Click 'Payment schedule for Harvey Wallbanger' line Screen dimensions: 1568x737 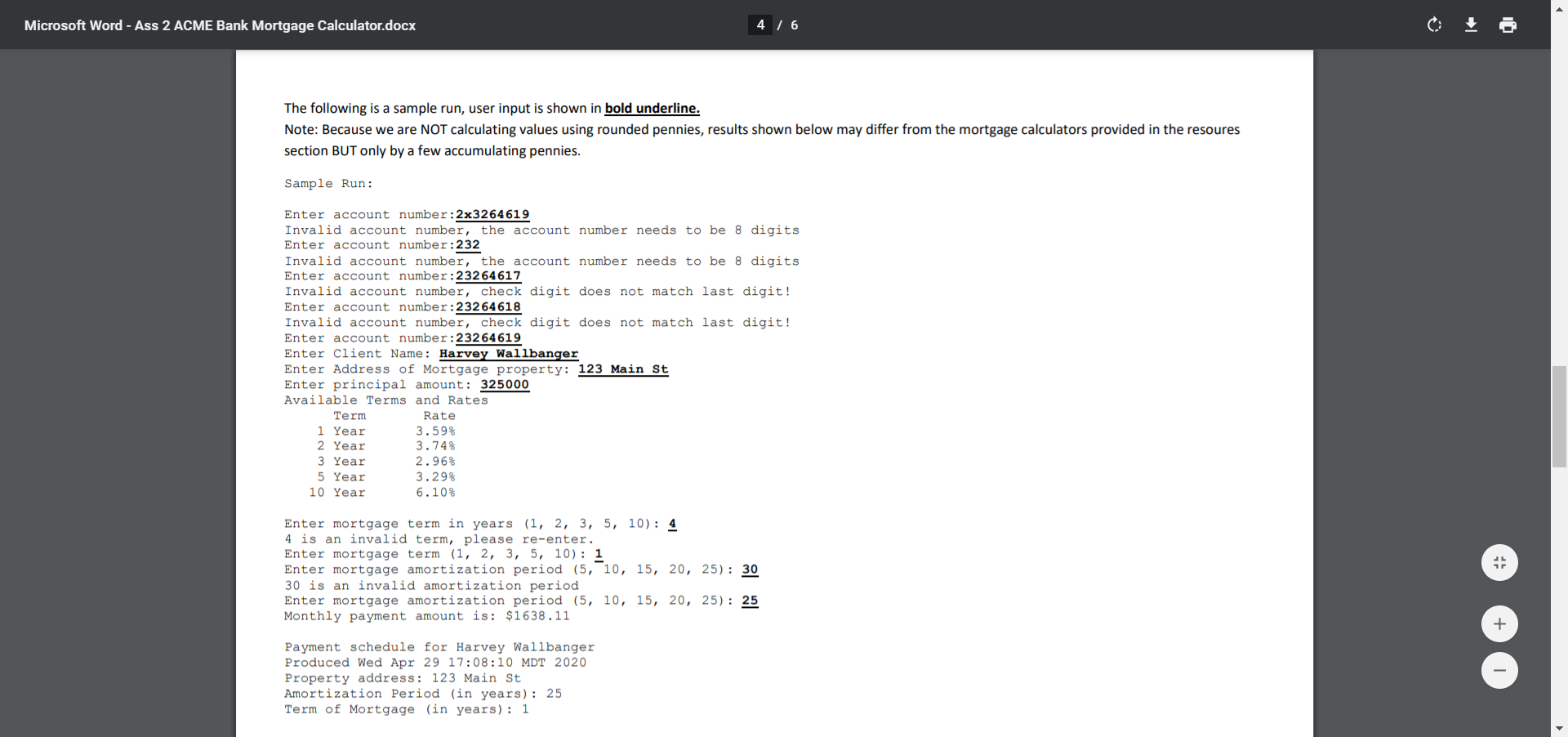439,647
